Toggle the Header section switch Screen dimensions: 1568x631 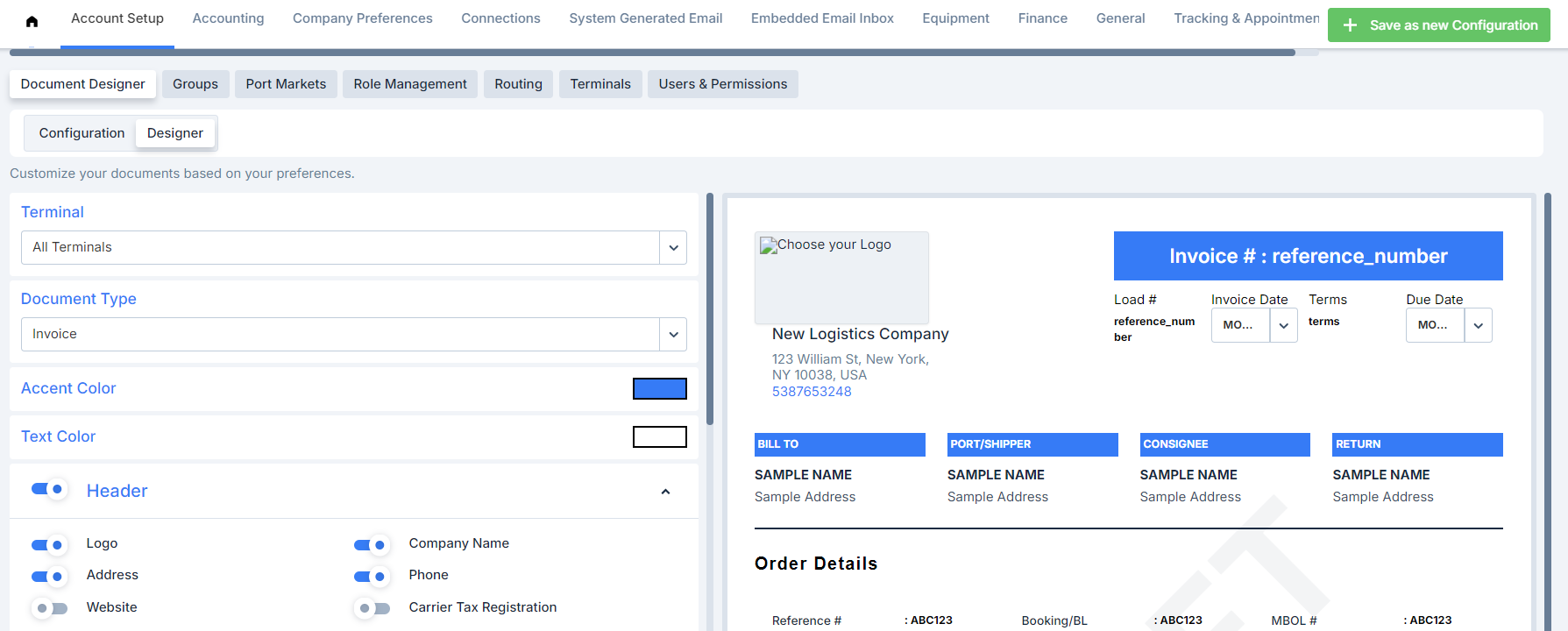pos(48,489)
